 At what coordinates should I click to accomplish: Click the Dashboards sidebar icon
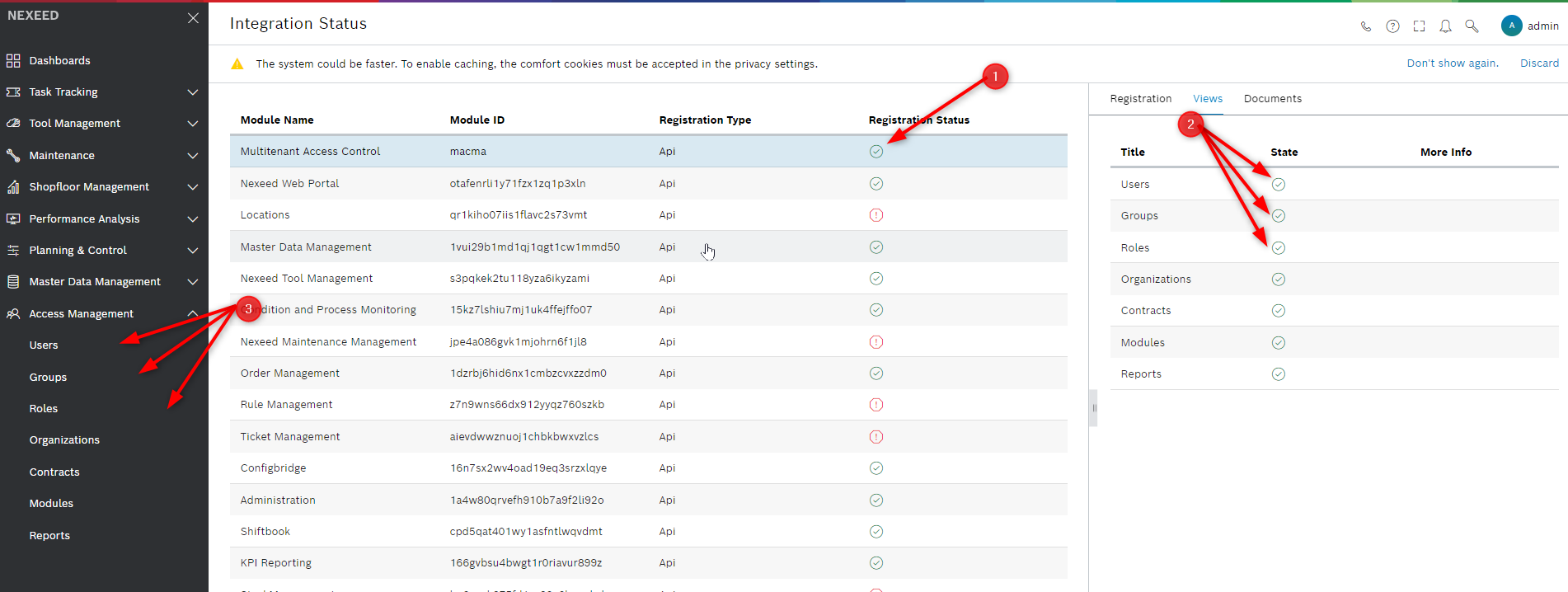pos(13,60)
